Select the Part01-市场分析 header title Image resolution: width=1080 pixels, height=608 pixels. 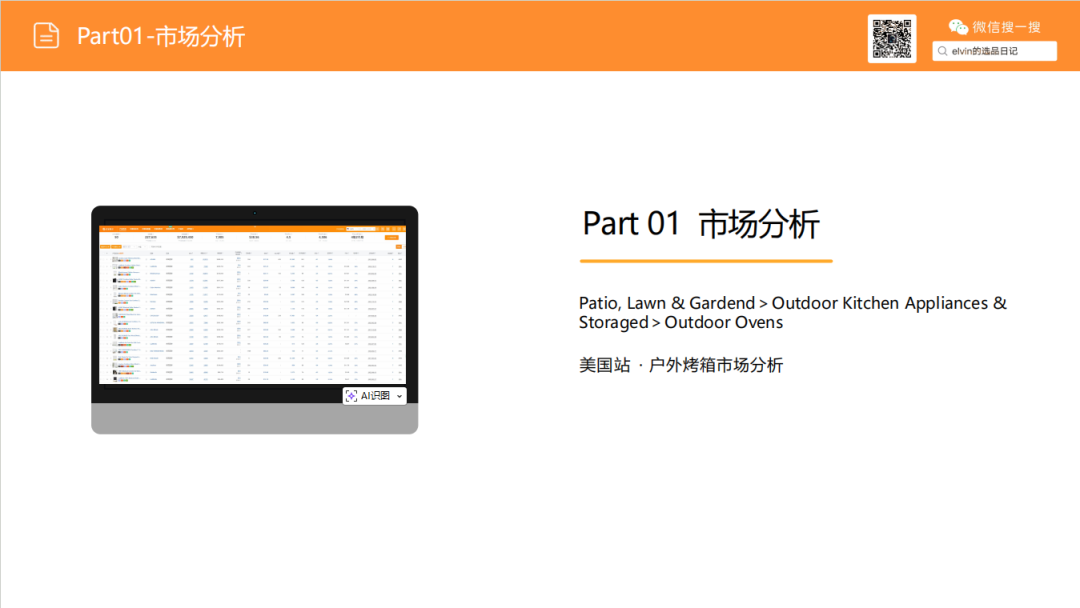tap(161, 36)
